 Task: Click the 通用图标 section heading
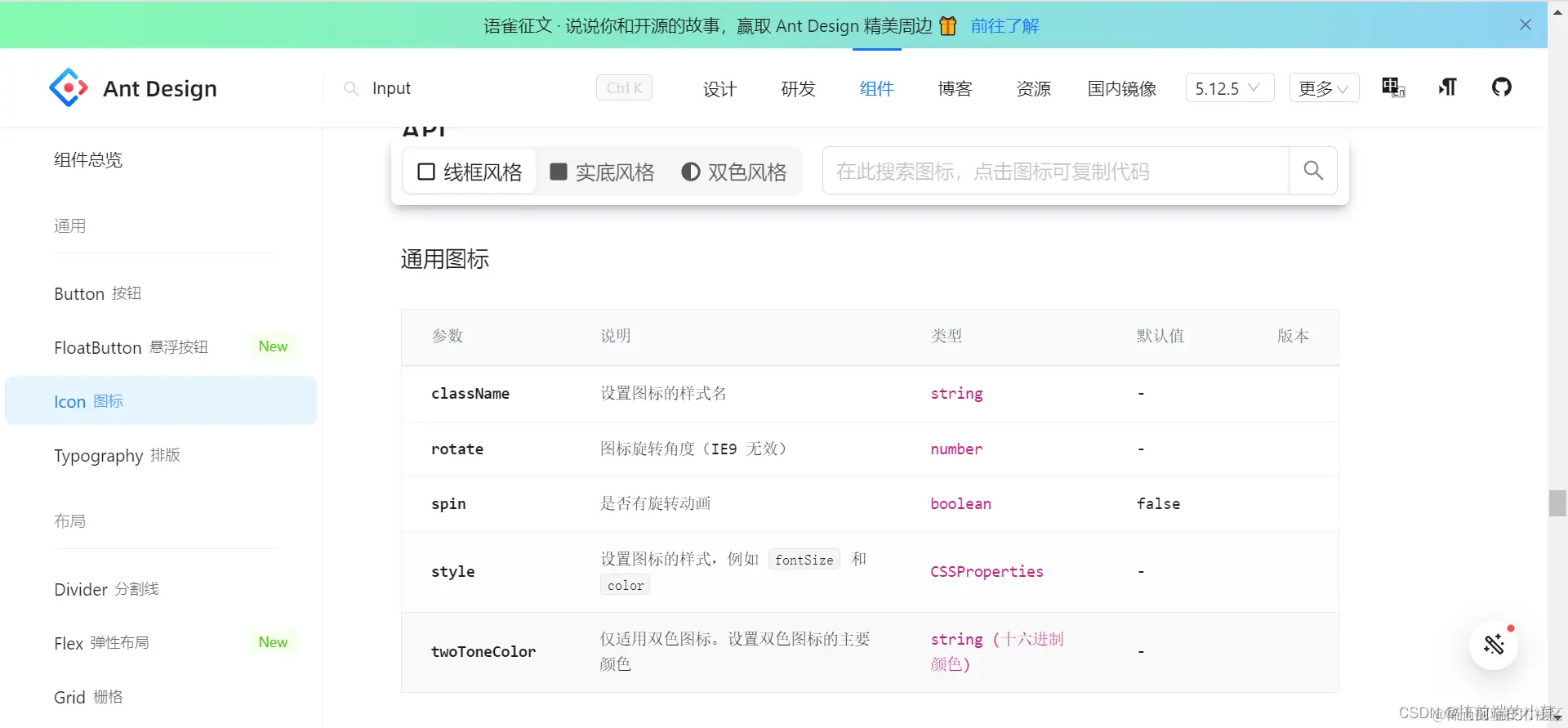[445, 259]
